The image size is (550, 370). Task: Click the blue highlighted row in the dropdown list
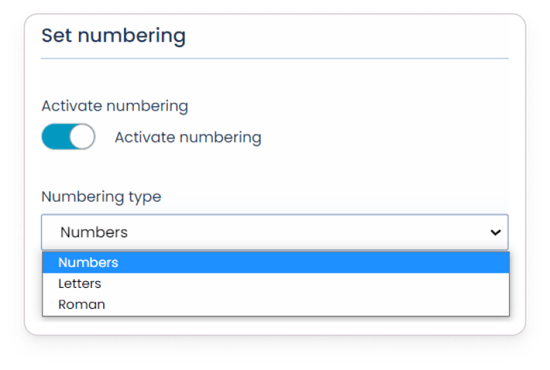point(276,262)
